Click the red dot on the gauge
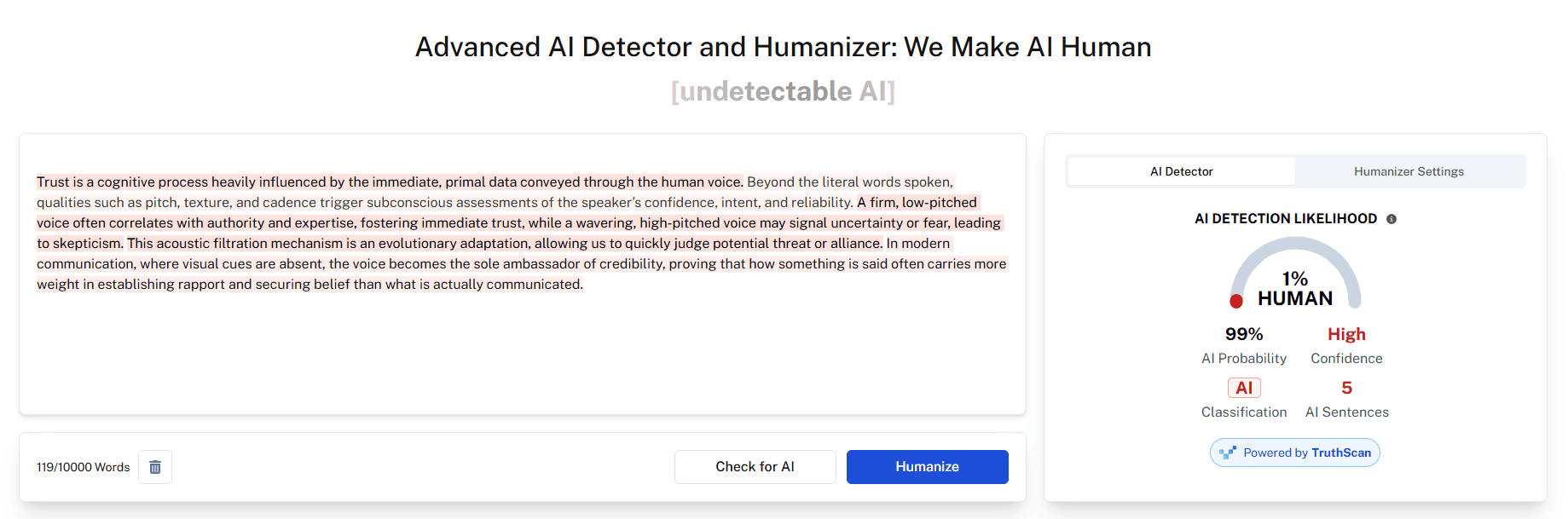This screenshot has width=1568, height=519. (1236, 301)
